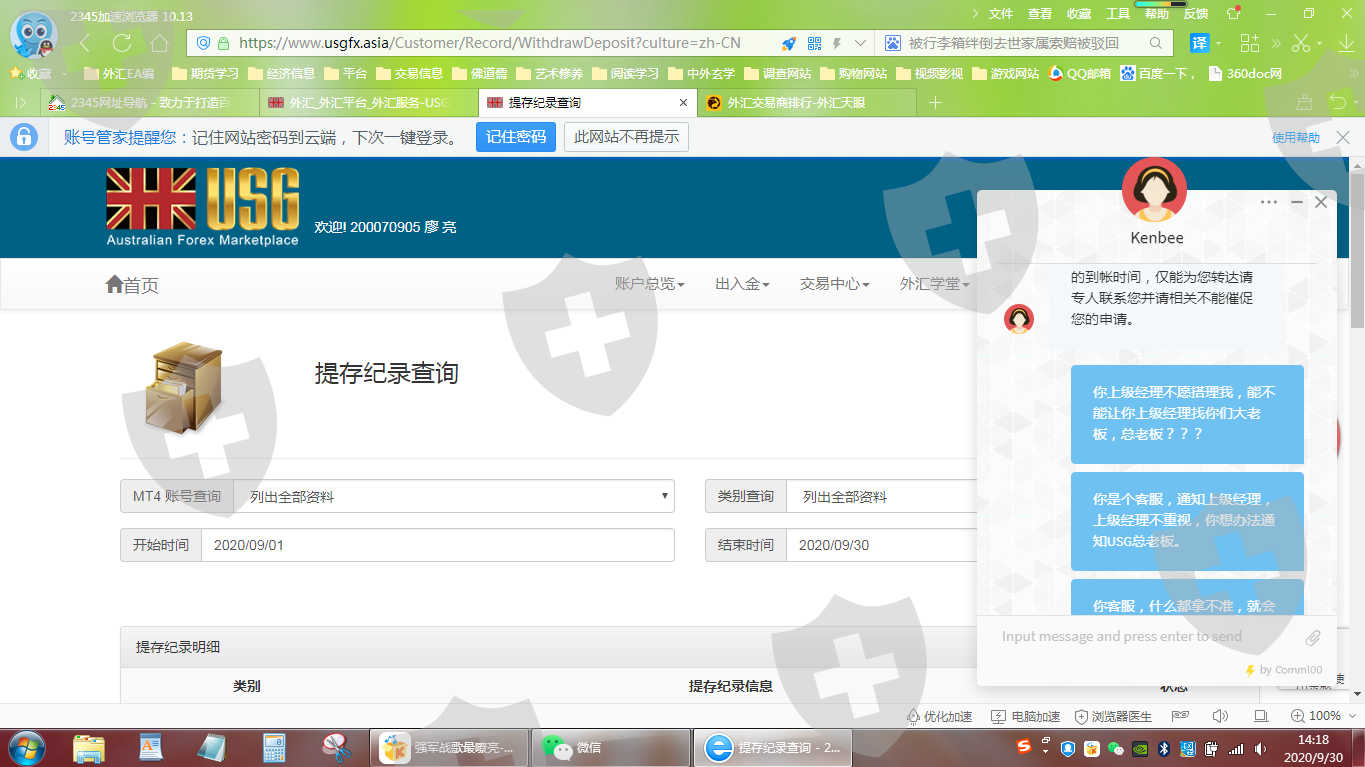Click the browser home icon
The width and height of the screenshot is (1365, 767).
[x=159, y=43]
